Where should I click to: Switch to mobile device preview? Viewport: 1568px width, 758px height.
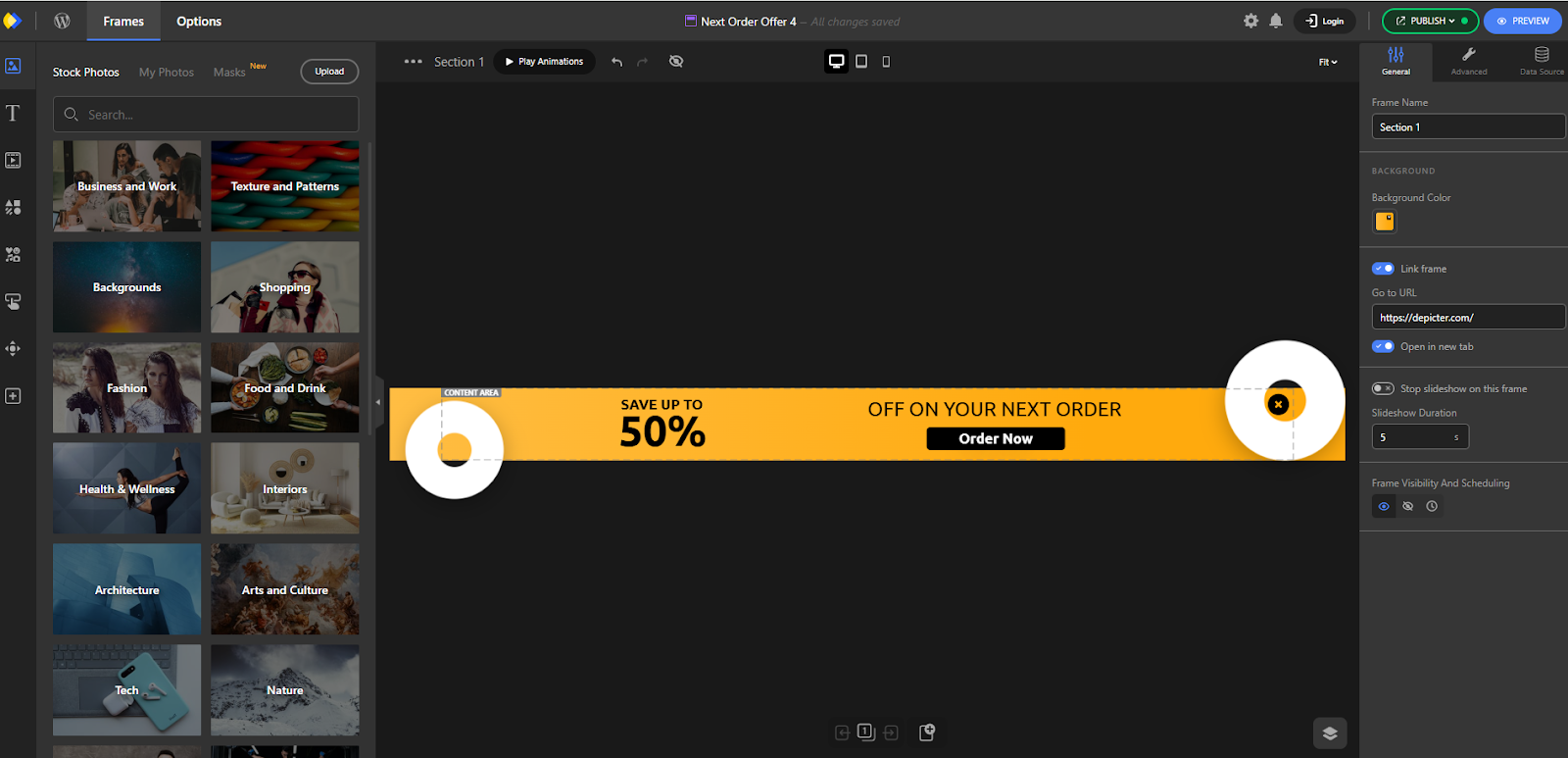pyautogui.click(x=886, y=62)
